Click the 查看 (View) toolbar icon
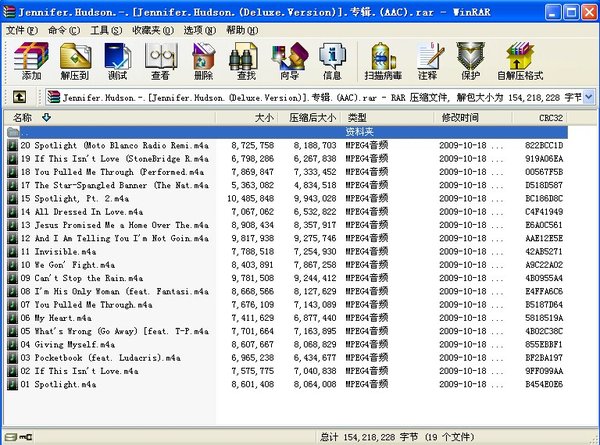This screenshot has width=600, height=445. [x=160, y=61]
